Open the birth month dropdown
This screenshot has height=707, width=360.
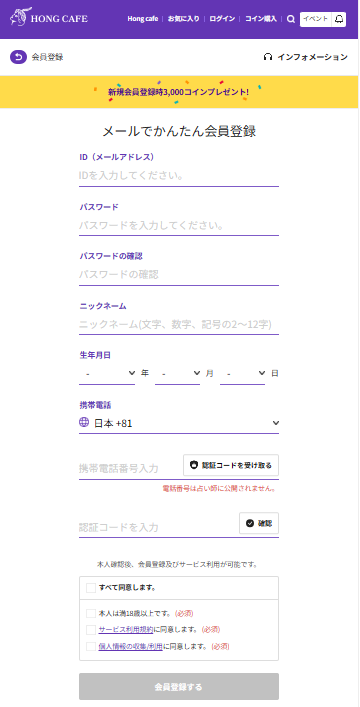click(177, 373)
